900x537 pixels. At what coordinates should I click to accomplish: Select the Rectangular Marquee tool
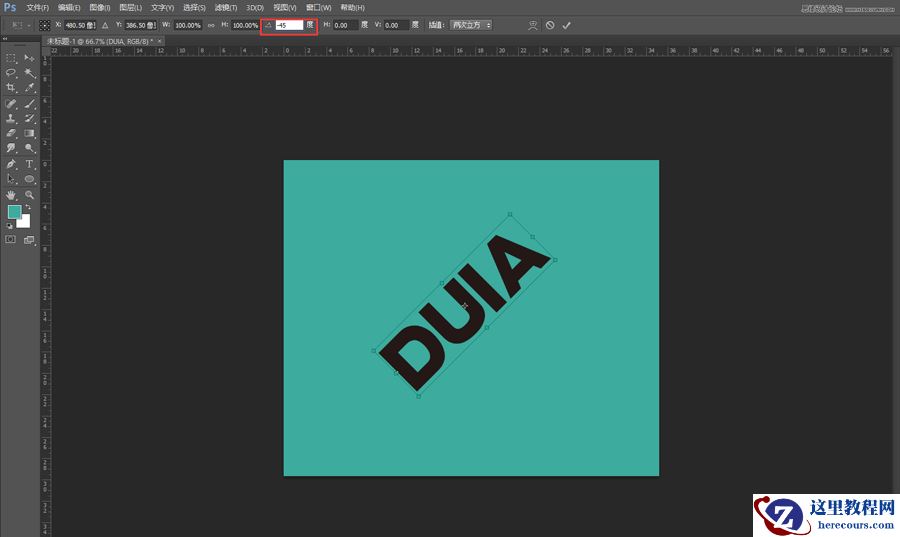11,58
